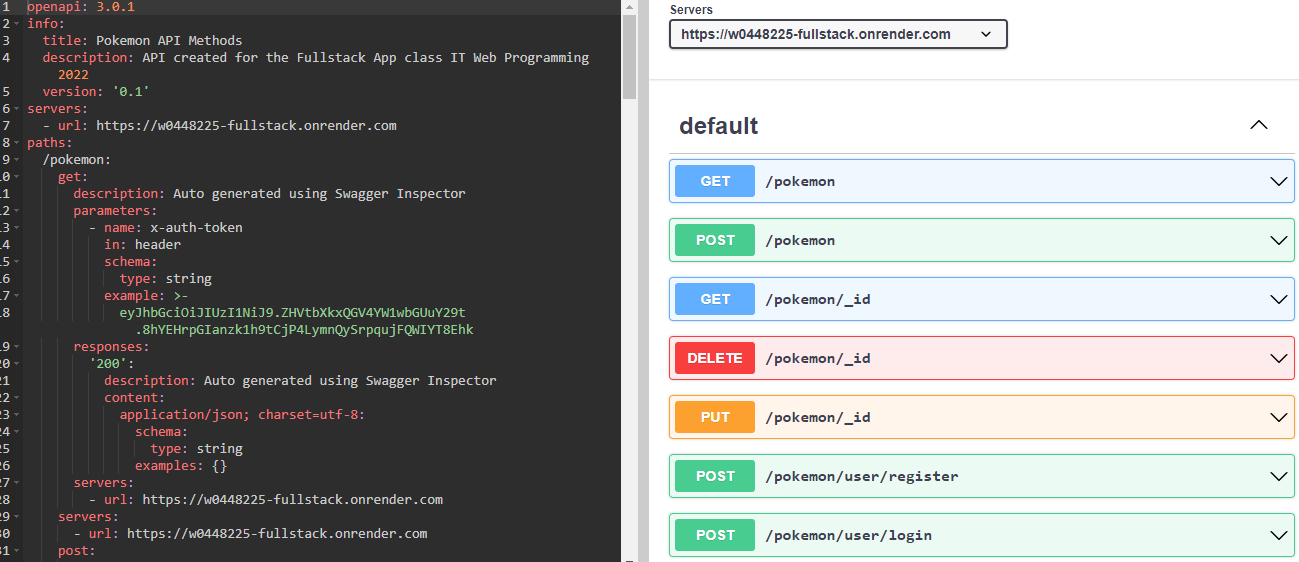The width and height of the screenshot is (1299, 562).
Task: Expand POST /pokemon/user/login chevron
Action: pyautogui.click(x=1278, y=536)
